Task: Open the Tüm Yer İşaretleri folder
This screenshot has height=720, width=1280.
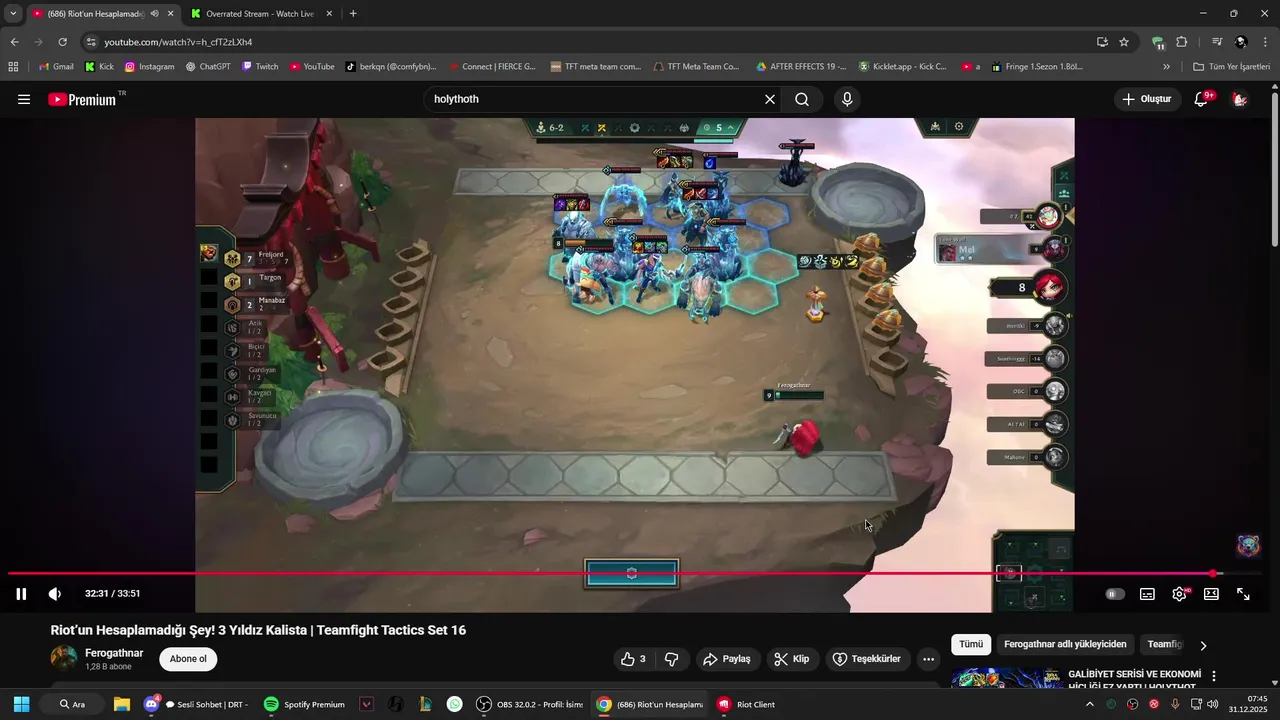Action: coord(1232,66)
